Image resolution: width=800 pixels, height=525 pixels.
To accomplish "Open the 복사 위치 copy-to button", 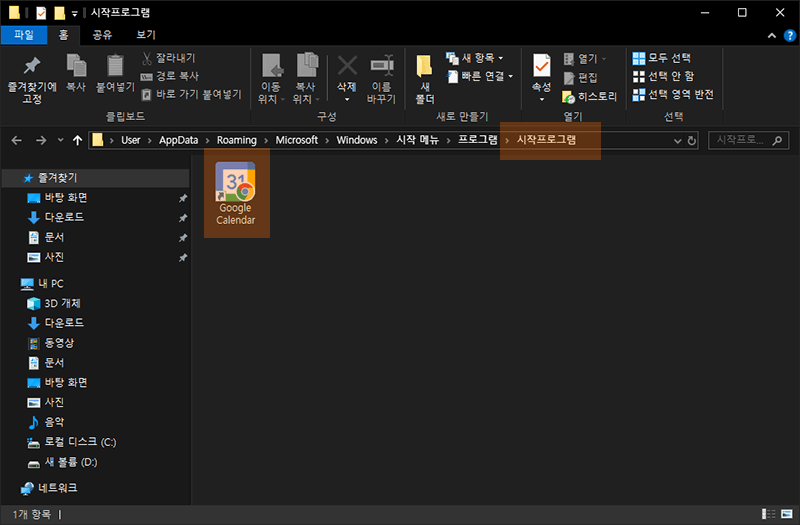I will pos(306,79).
